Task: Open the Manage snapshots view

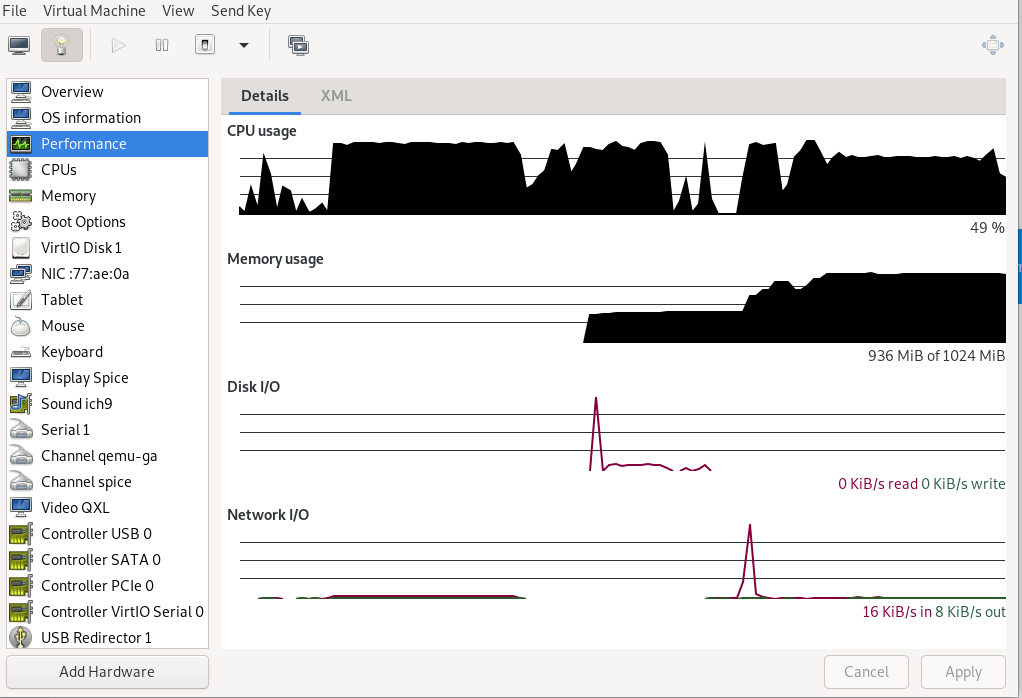Action: tap(298, 45)
